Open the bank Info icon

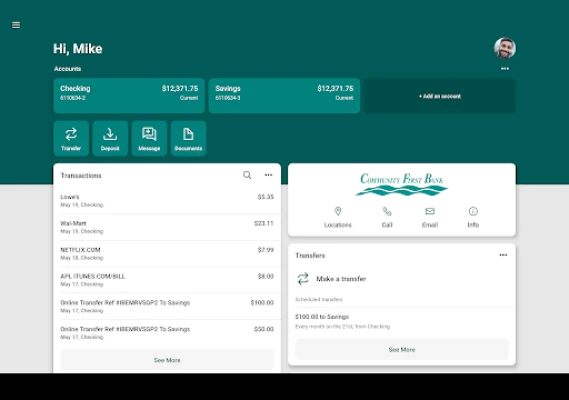click(x=473, y=211)
